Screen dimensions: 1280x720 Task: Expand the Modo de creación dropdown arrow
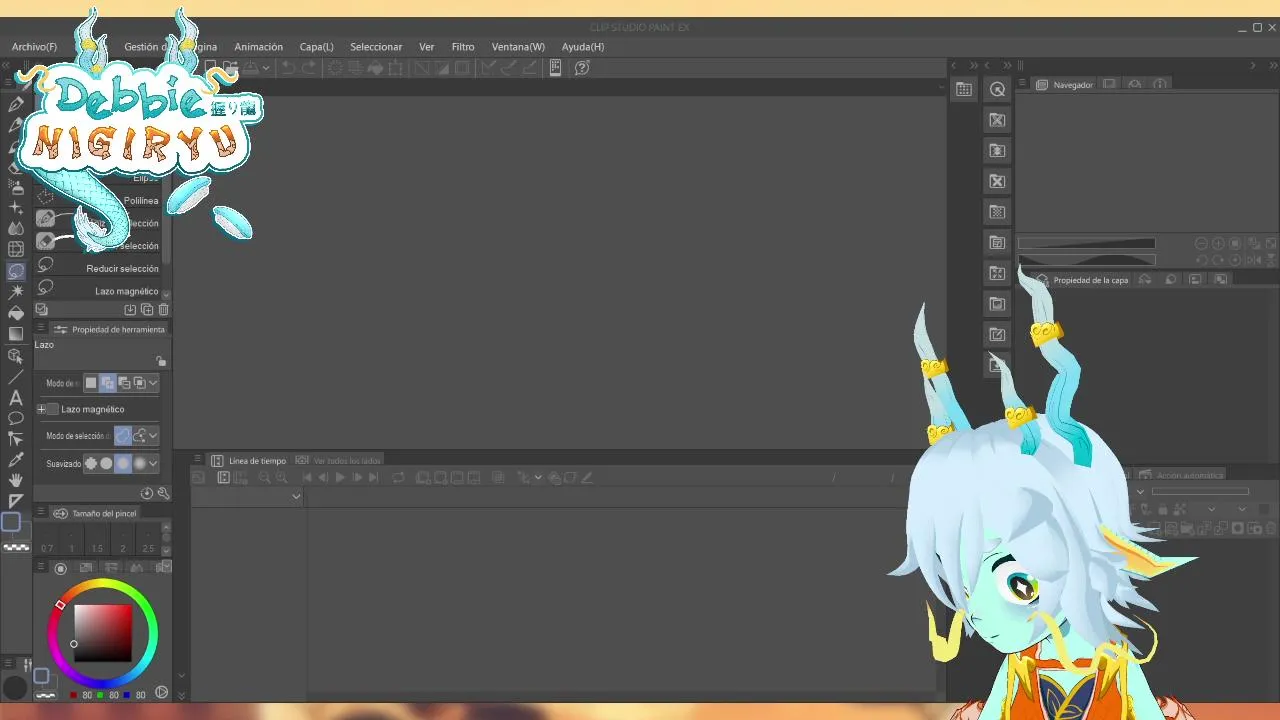tap(153, 383)
